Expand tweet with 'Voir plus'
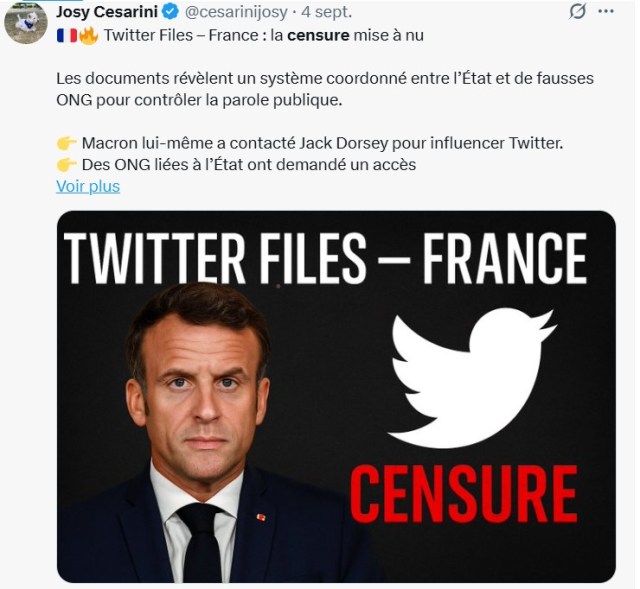 (x=88, y=186)
